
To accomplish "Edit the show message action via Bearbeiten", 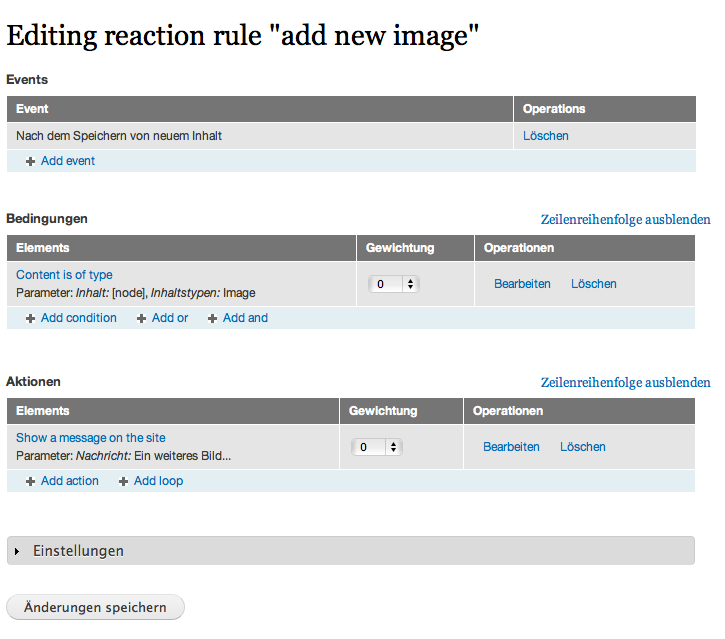I will (x=511, y=447).
